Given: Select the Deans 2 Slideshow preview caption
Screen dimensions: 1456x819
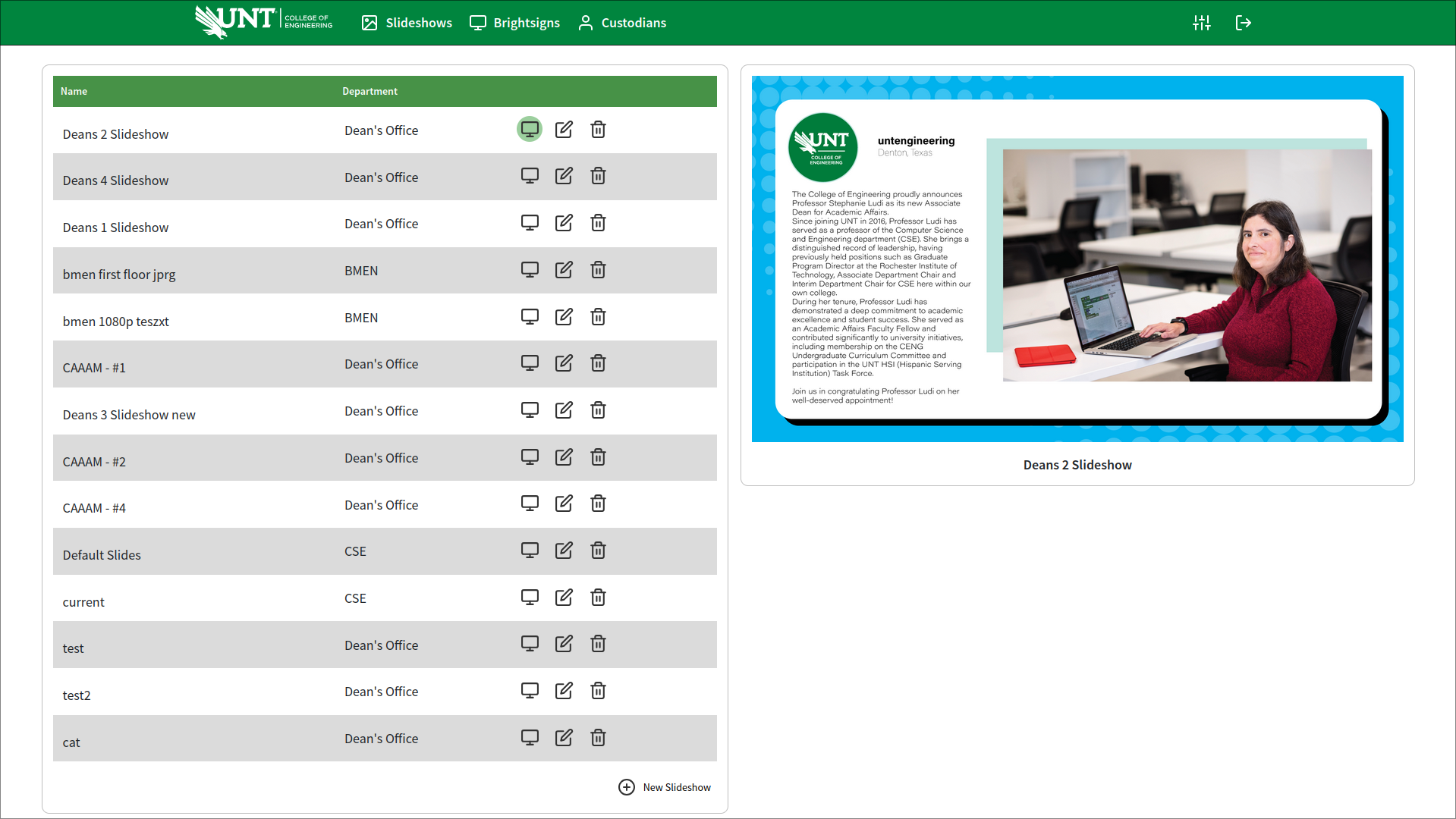Looking at the screenshot, I should coord(1077,465).
